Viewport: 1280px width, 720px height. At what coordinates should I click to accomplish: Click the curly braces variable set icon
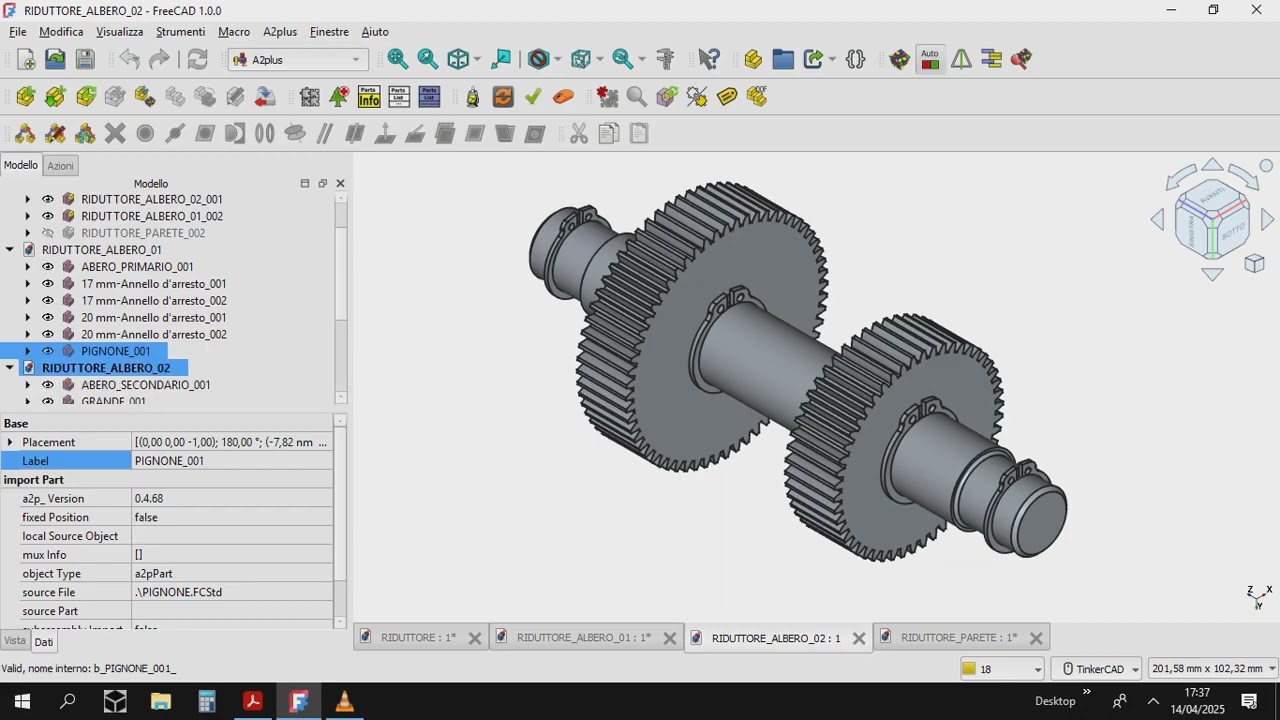tap(855, 59)
